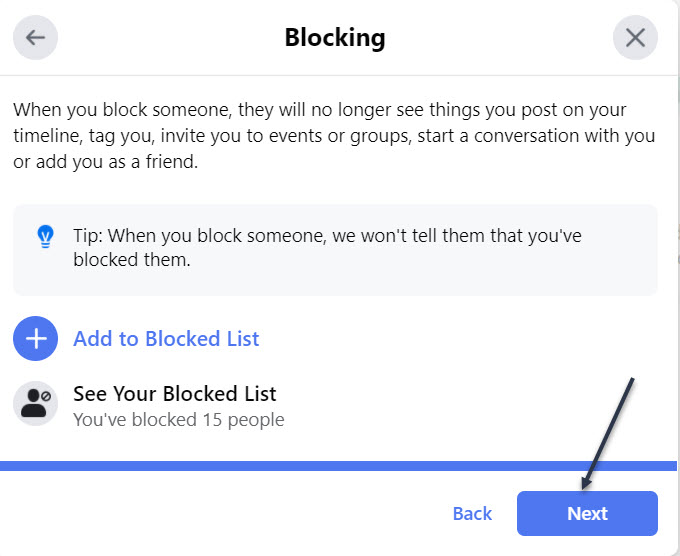Click the back arrow icon in header
The width and height of the screenshot is (680, 556).
click(x=36, y=38)
